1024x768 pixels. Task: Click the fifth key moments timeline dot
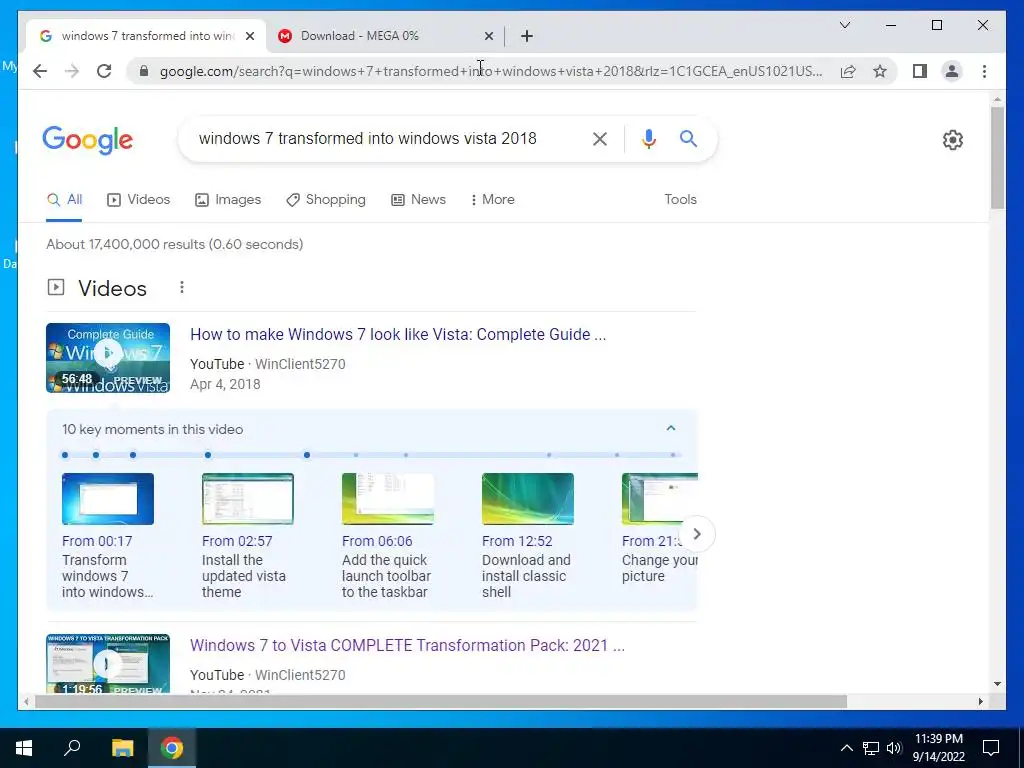click(307, 455)
